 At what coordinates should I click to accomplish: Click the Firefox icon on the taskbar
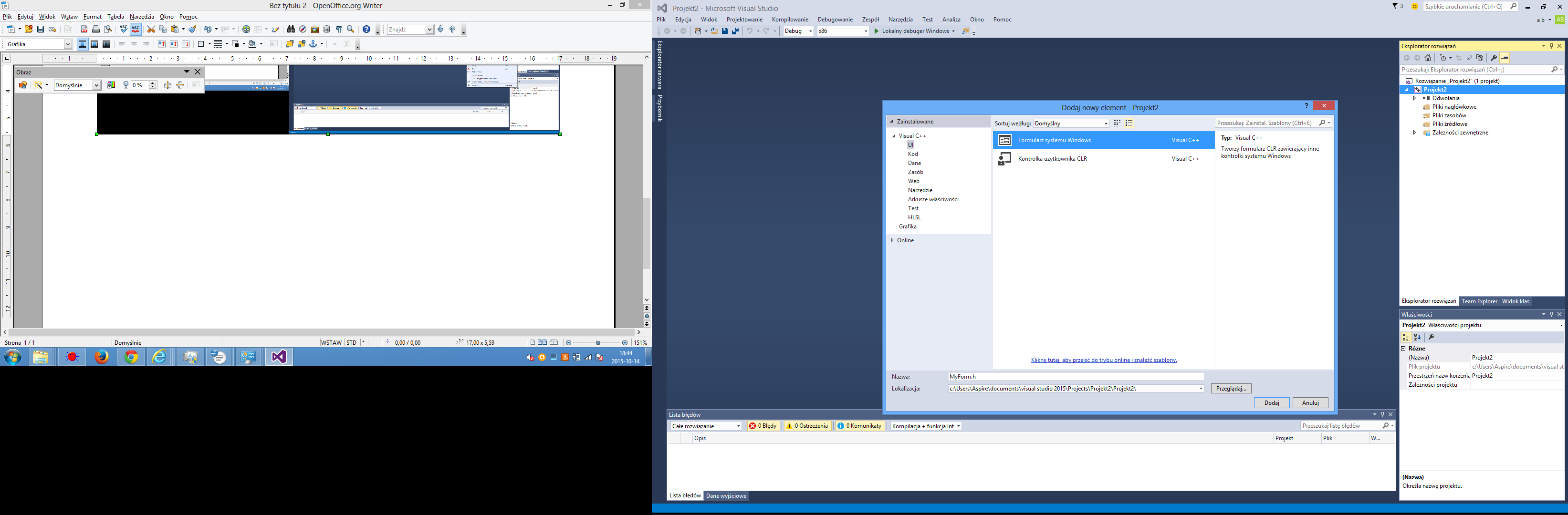click(x=102, y=357)
